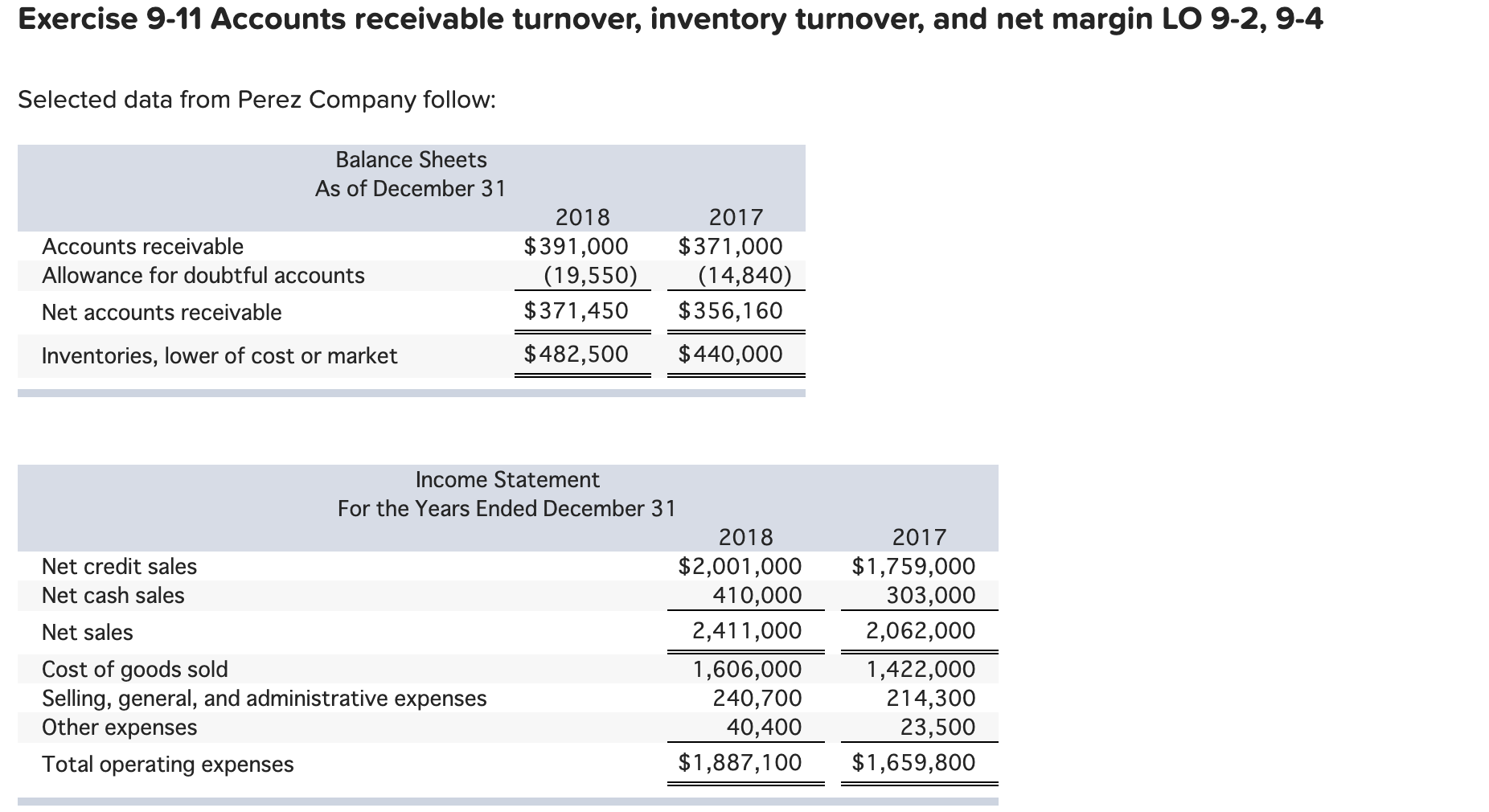Click SG&A expense value 214,300
The image size is (1489, 812).
[931, 698]
